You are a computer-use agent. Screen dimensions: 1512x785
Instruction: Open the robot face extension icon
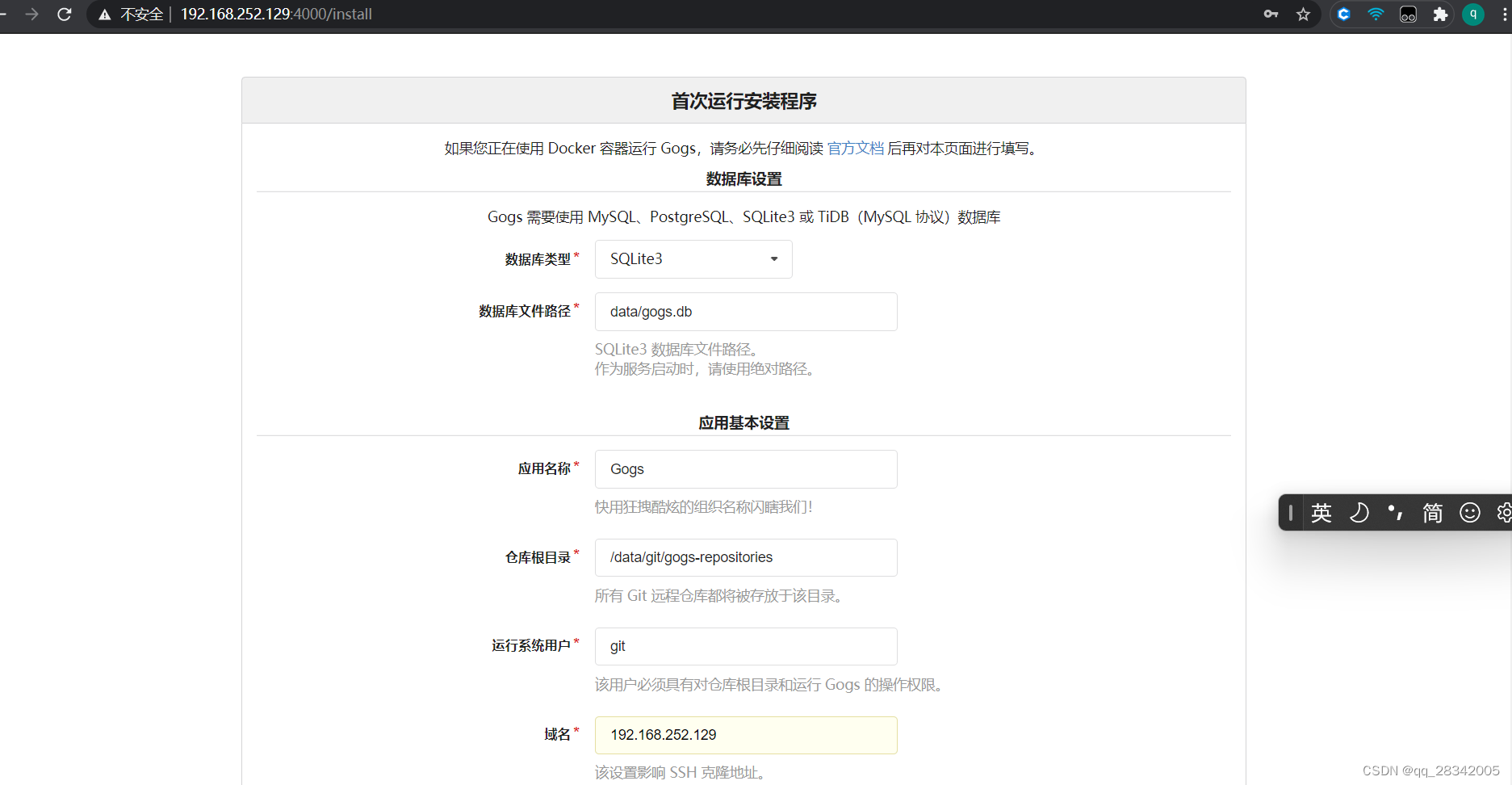pos(1408,15)
